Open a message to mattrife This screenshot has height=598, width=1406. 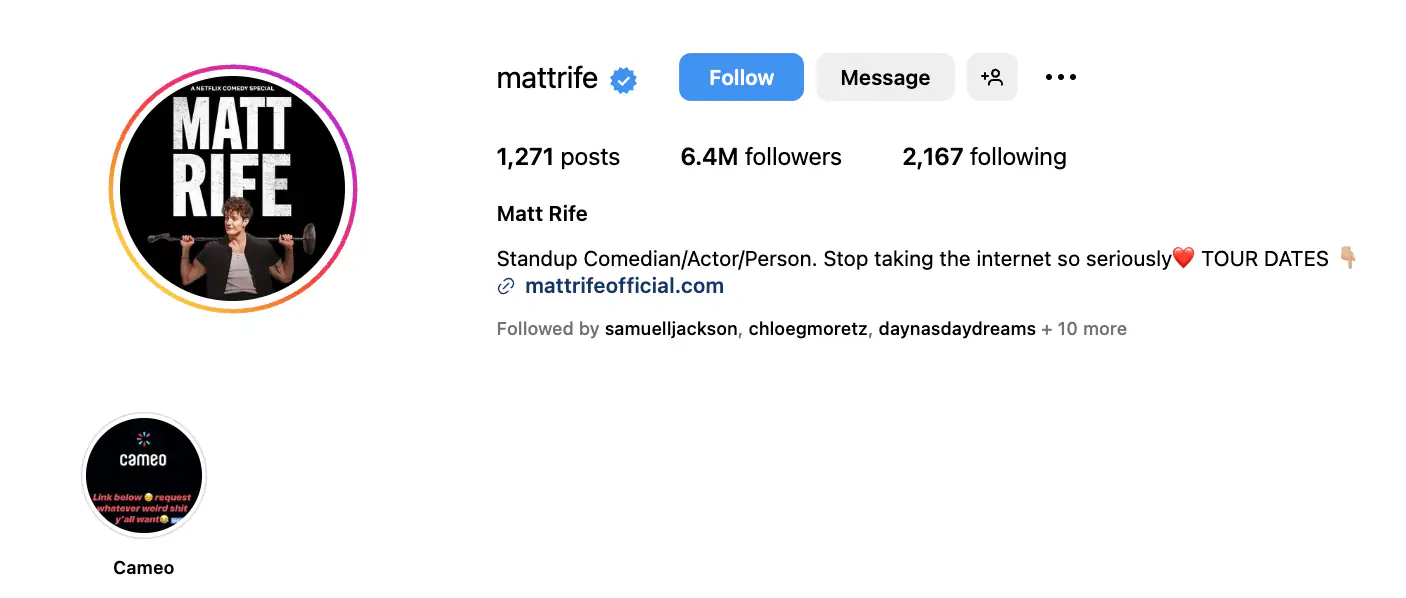(885, 77)
